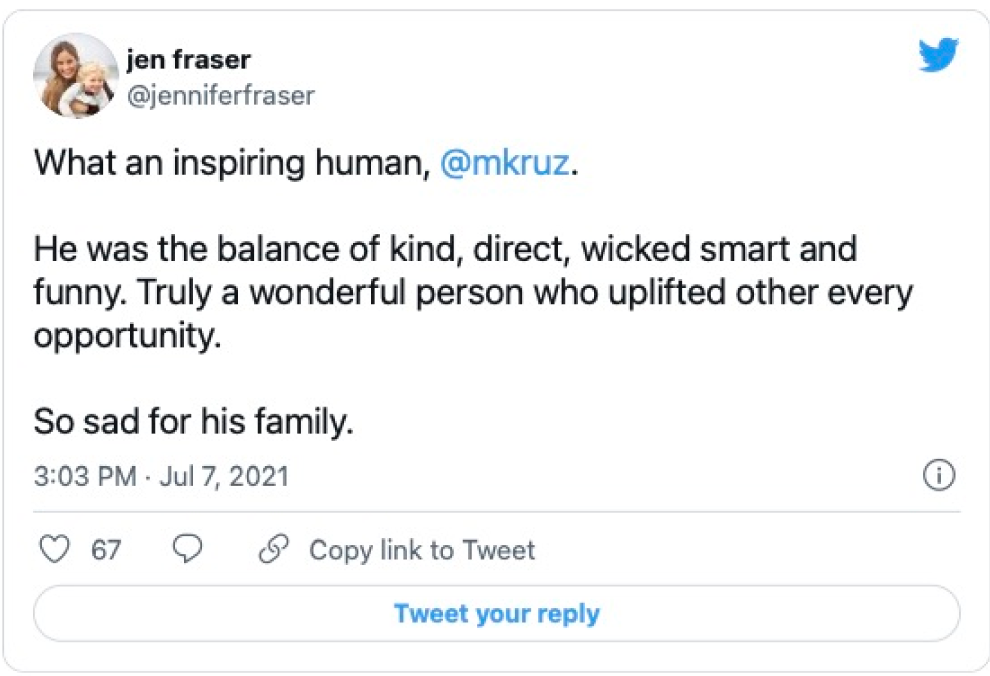The height and width of the screenshot is (676, 990).
Task: Click the reply speech bubble icon
Action: click(x=188, y=550)
